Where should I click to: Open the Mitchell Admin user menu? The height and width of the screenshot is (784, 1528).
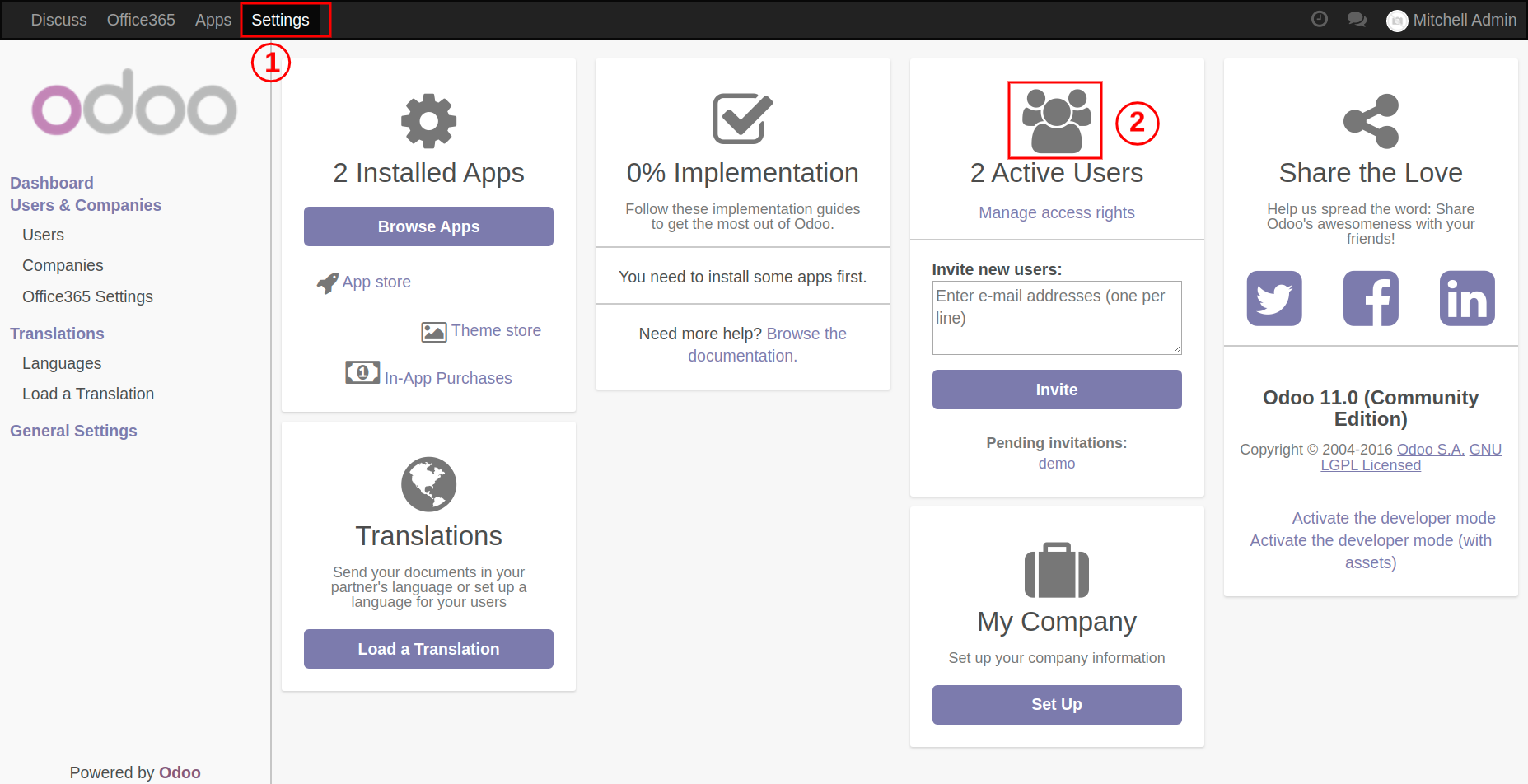pos(1451,20)
